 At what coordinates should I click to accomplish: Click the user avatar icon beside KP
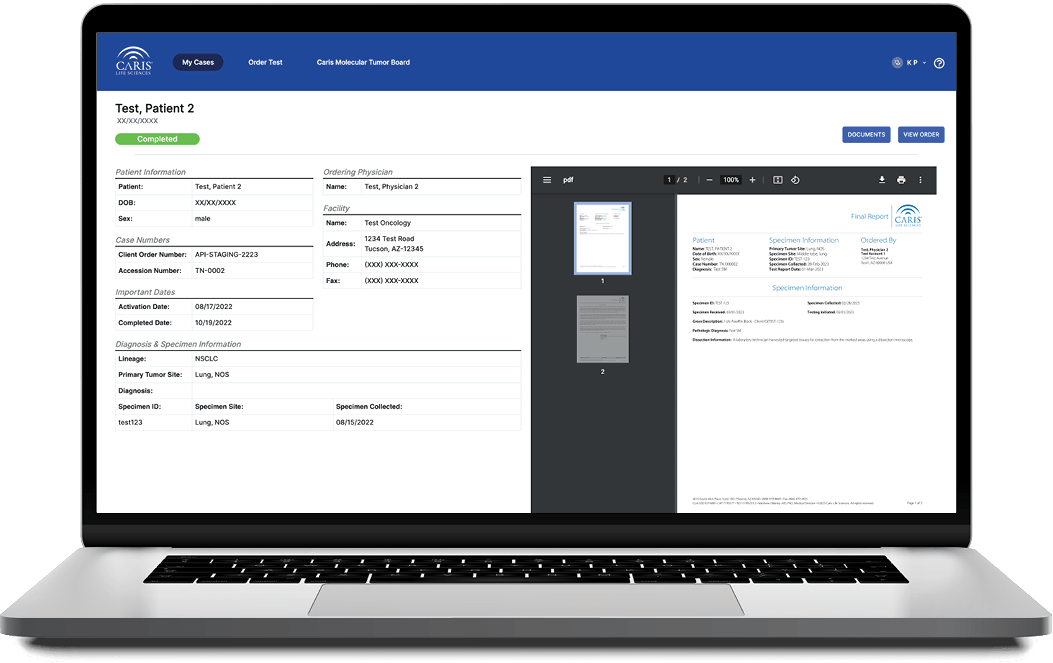pyautogui.click(x=897, y=63)
